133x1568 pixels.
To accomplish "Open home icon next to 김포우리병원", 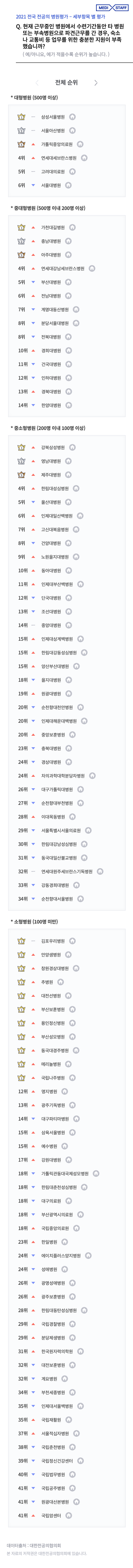I will pos(73,941).
